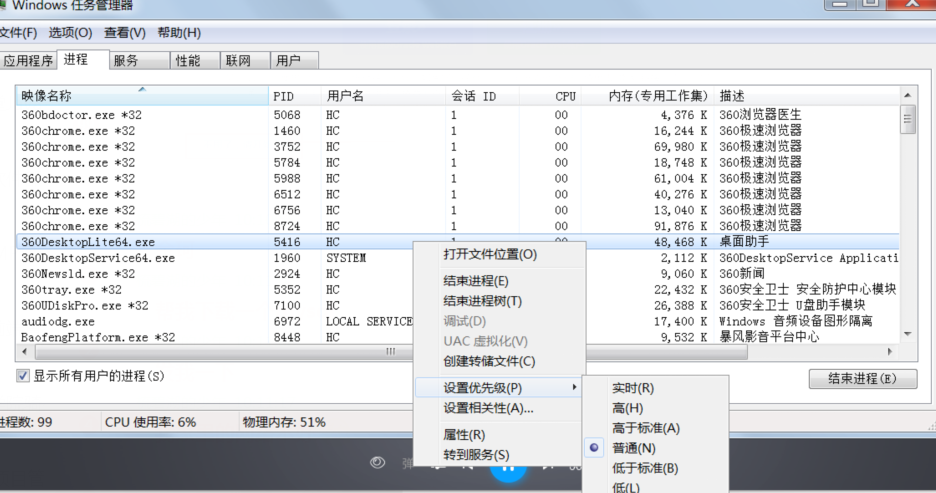The image size is (936, 493).
Task: Choose 结束进程树(T) in the context menu
Action: coord(499,301)
